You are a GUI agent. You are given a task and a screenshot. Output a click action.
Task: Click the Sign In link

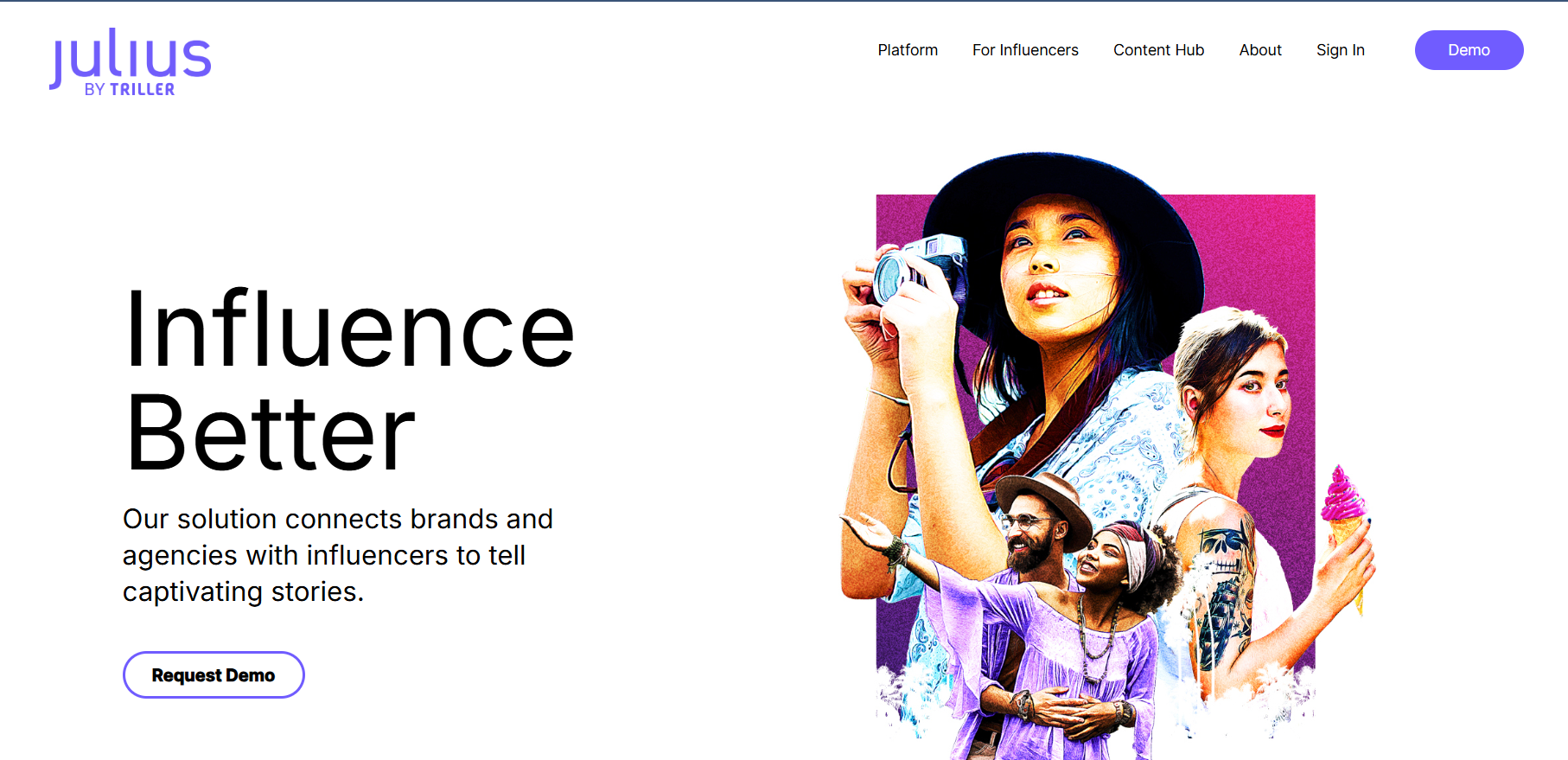[1340, 50]
